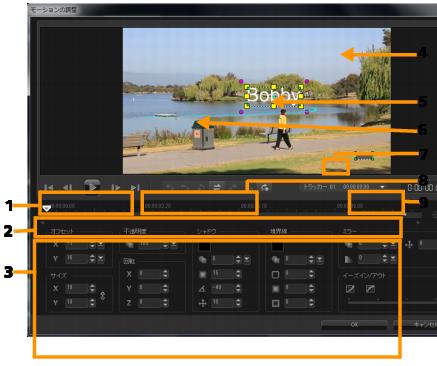Click the Play button in playback controls
The image size is (437, 366).
click(x=92, y=187)
